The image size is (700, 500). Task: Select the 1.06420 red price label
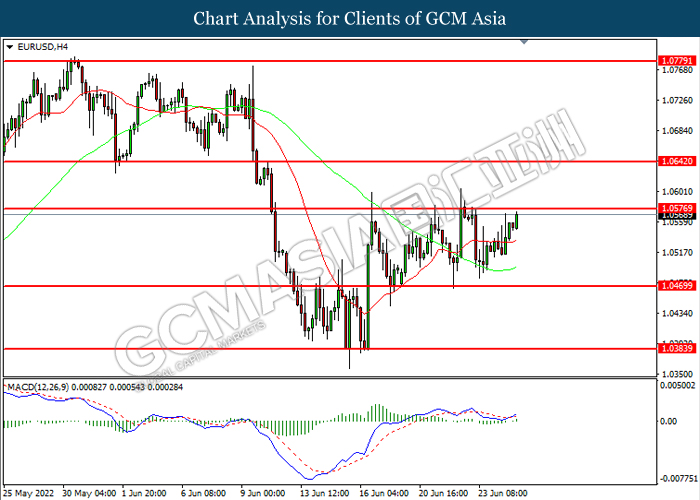(677, 161)
